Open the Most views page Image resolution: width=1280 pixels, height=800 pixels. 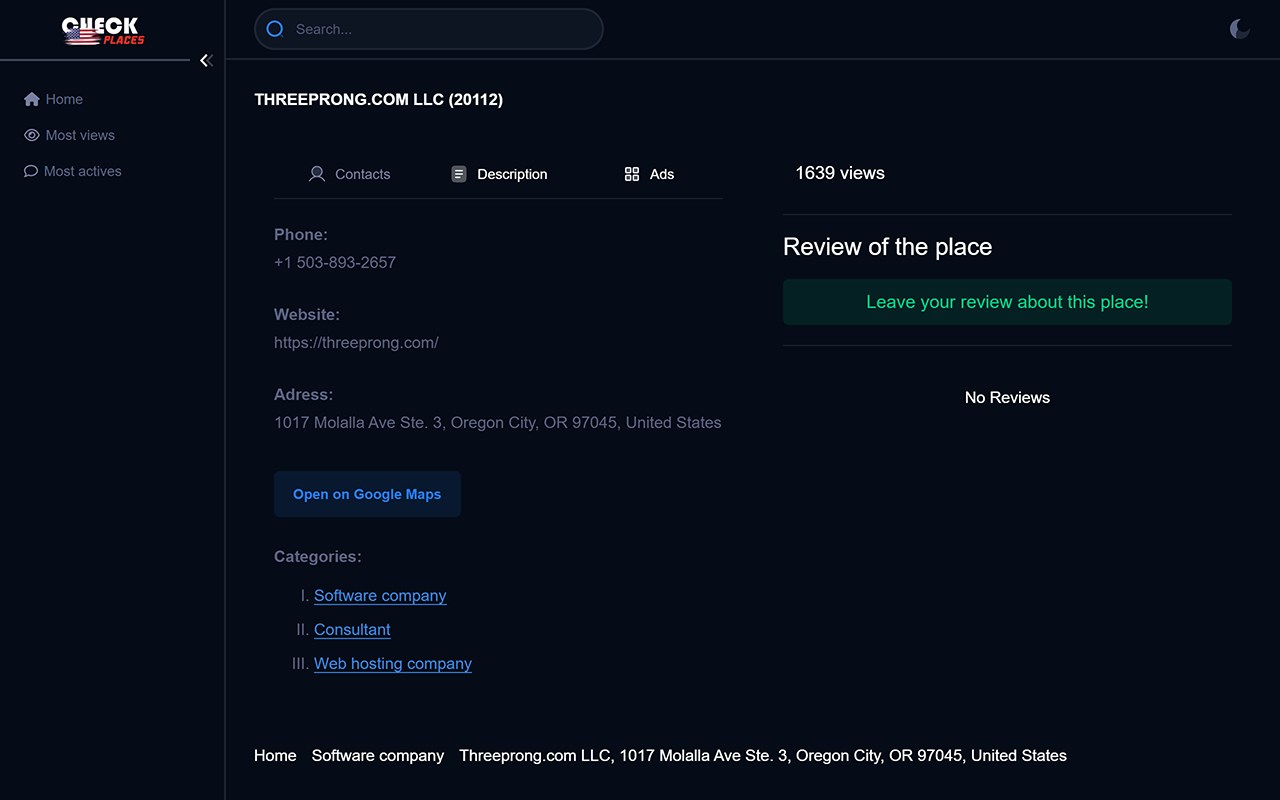(x=80, y=135)
